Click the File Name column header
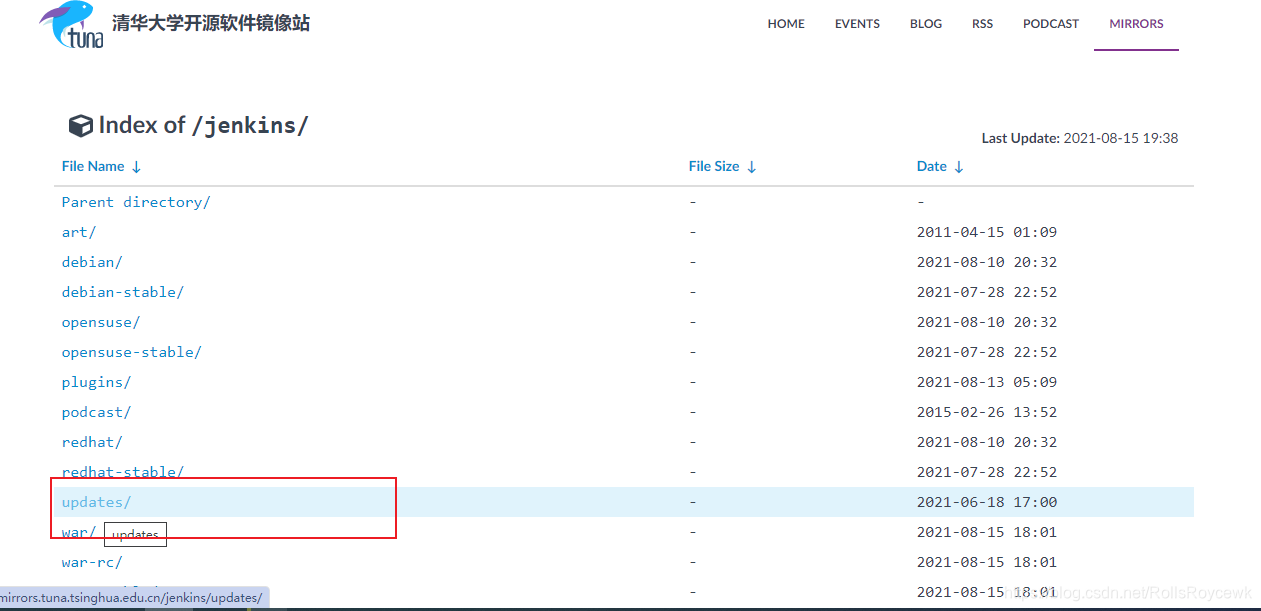Screen dimensions: 1261x611 point(93,167)
